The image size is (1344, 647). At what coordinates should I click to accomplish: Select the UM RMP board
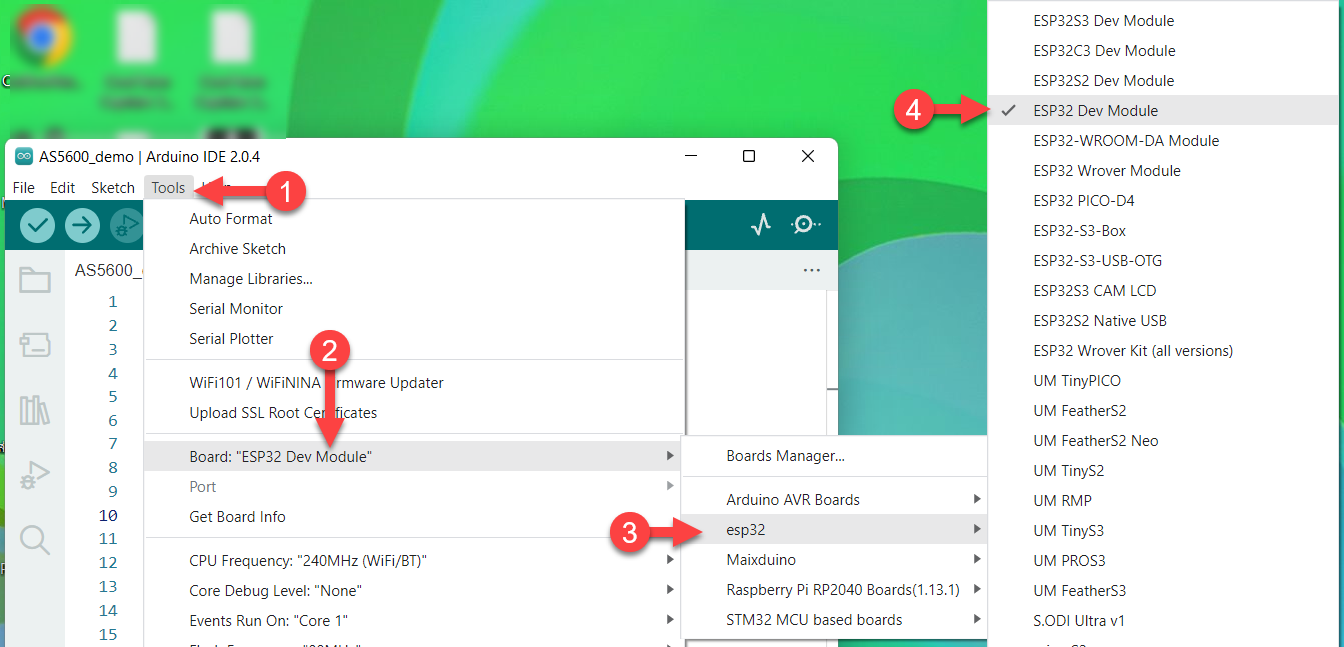click(x=1165, y=501)
